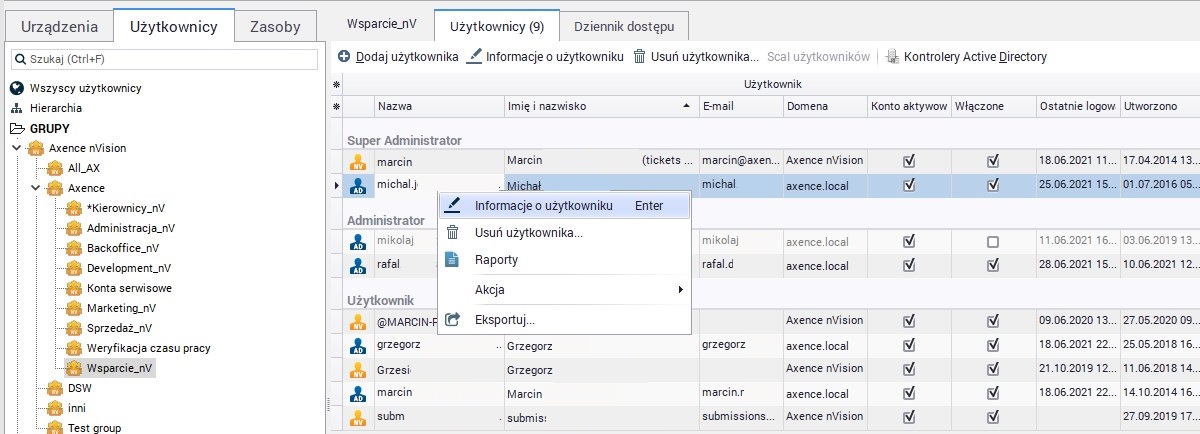Viewport: 1200px width, 434px height.
Task: Click the pencil icon for user information in toolbar
Action: tap(475, 57)
